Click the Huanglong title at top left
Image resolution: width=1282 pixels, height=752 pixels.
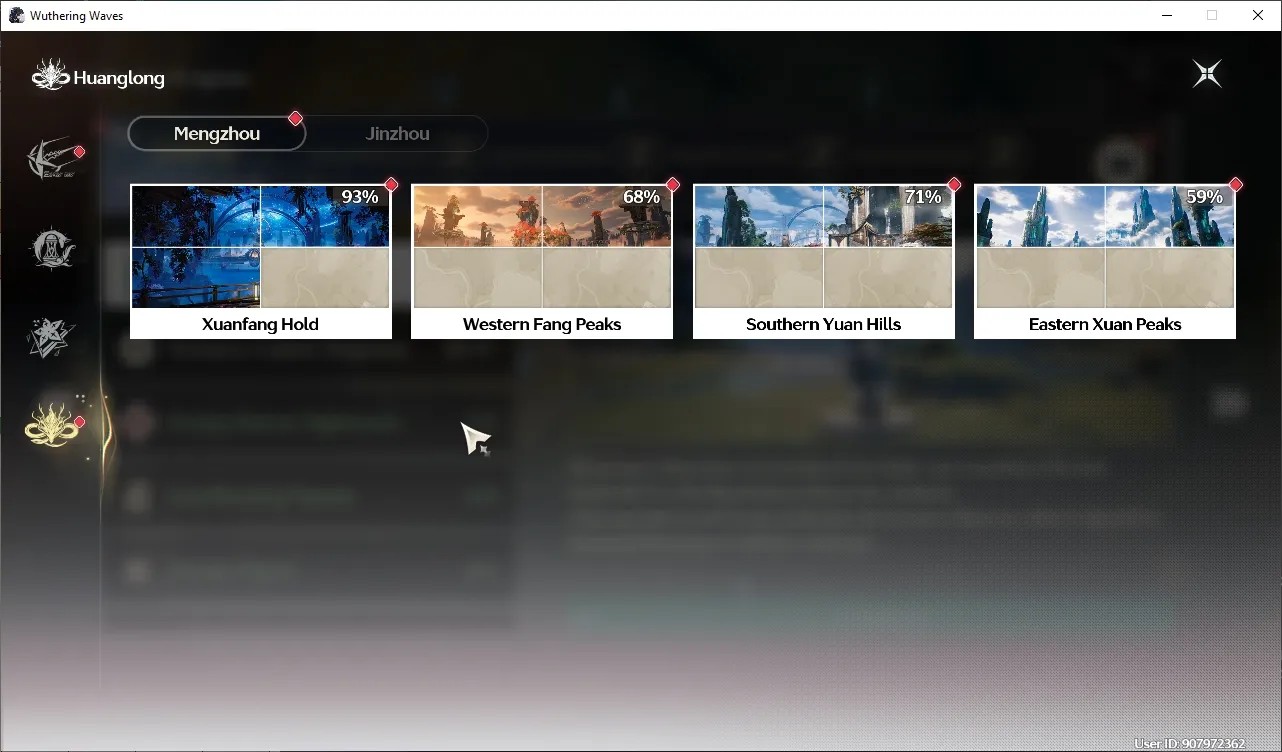[119, 78]
